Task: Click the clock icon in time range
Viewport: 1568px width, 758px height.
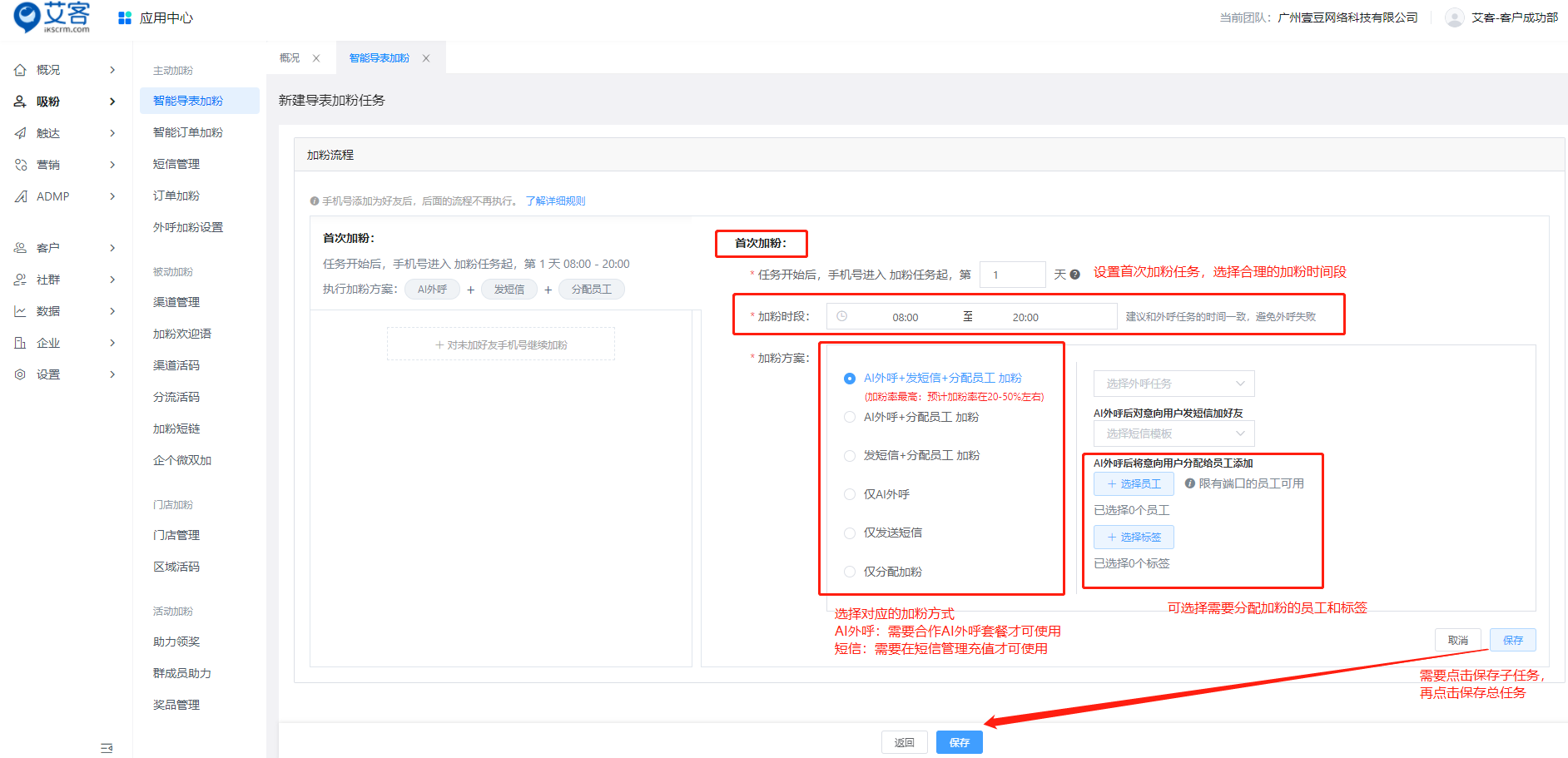Action: 841,317
